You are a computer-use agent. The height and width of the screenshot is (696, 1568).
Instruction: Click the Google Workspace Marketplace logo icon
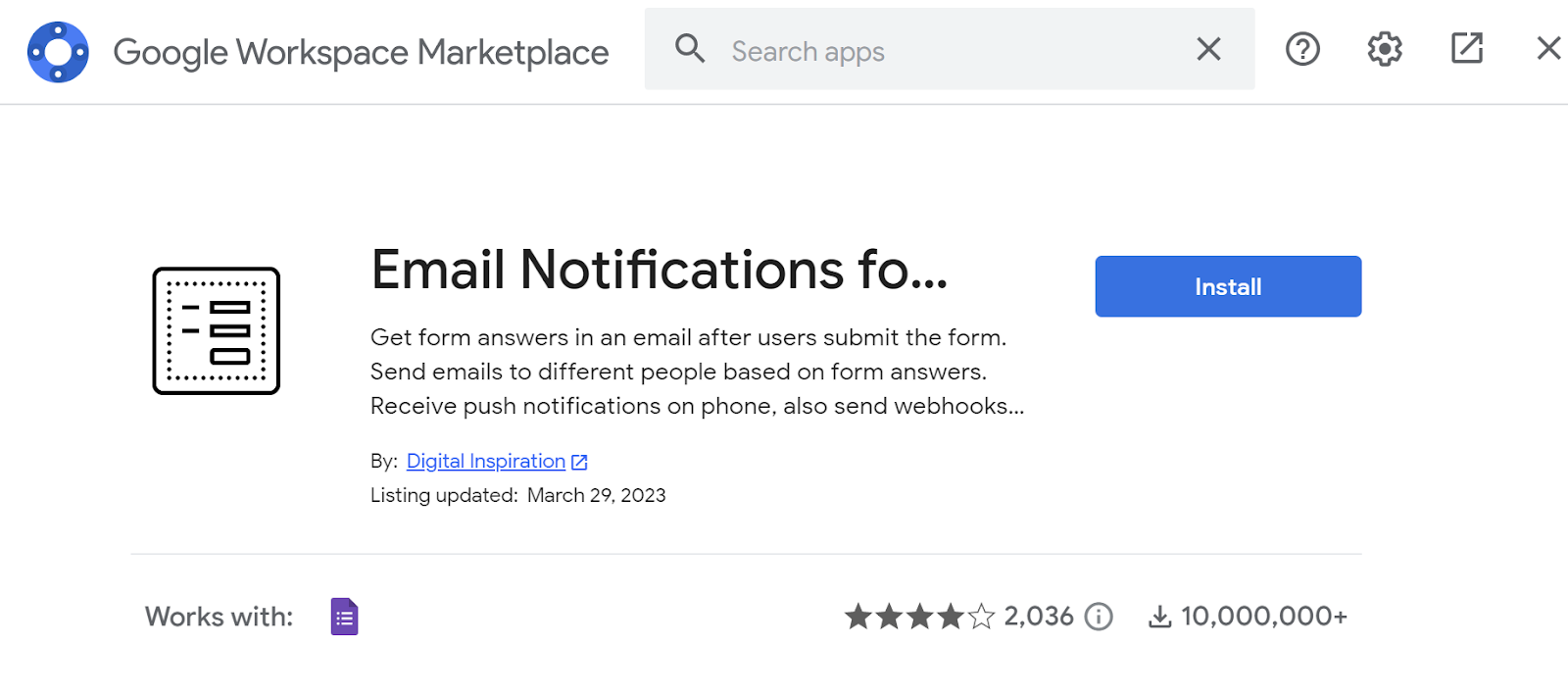[x=58, y=52]
